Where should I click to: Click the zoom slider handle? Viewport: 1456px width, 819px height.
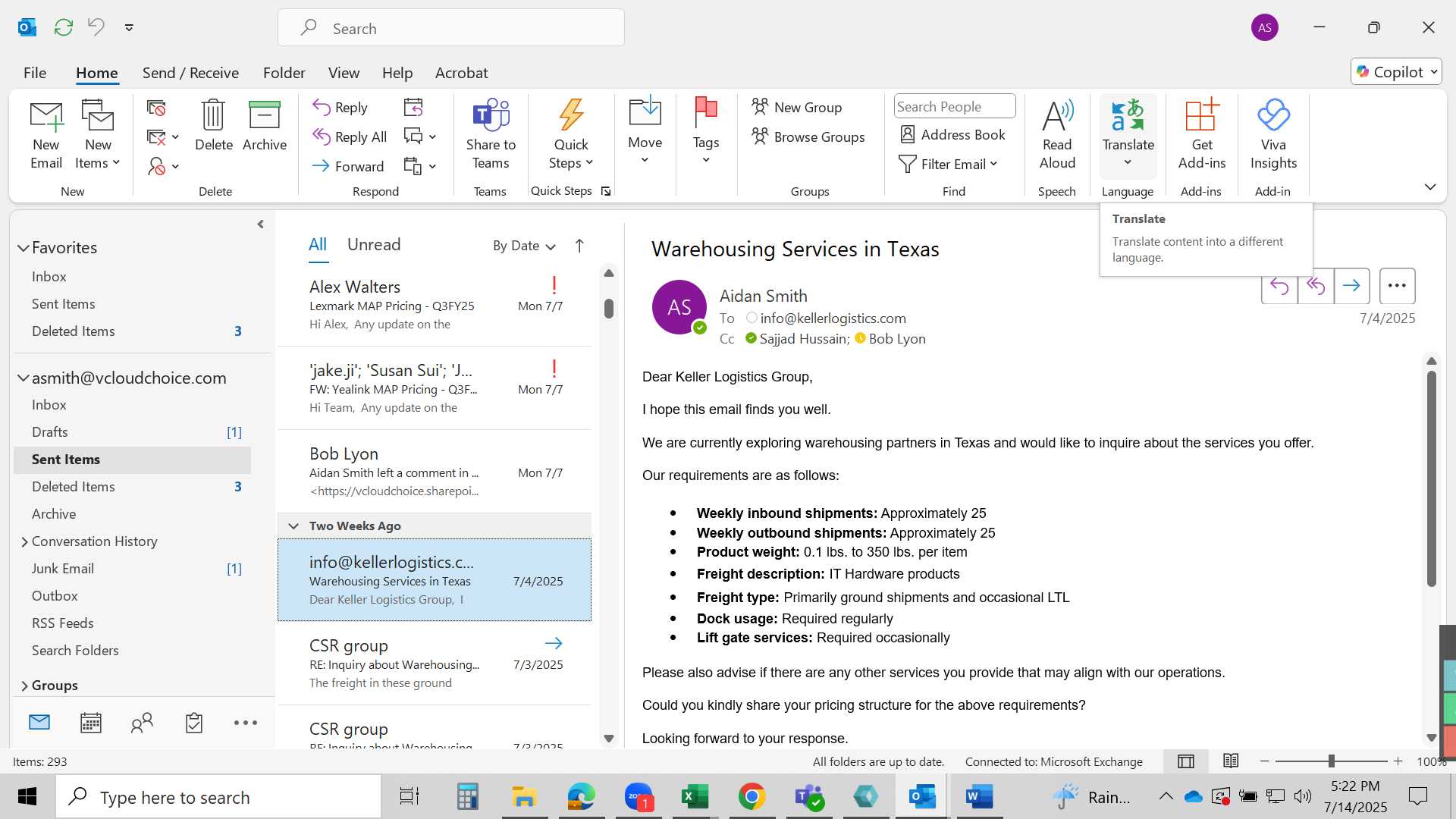[x=1332, y=761]
